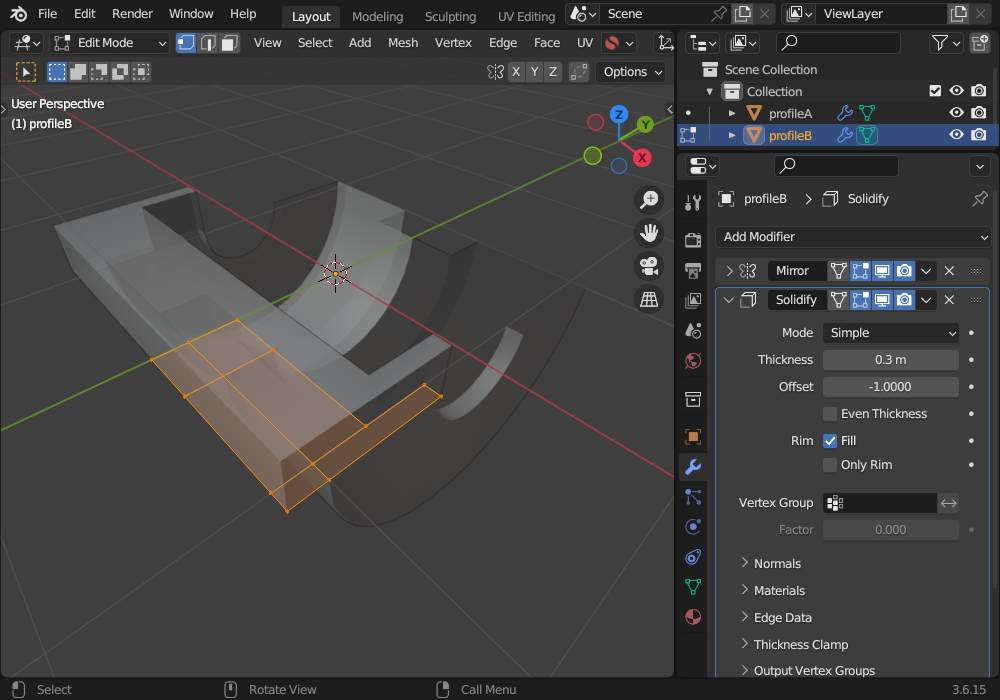This screenshot has height=700, width=1000.
Task: Open Scene properties tab
Action: (x=693, y=330)
